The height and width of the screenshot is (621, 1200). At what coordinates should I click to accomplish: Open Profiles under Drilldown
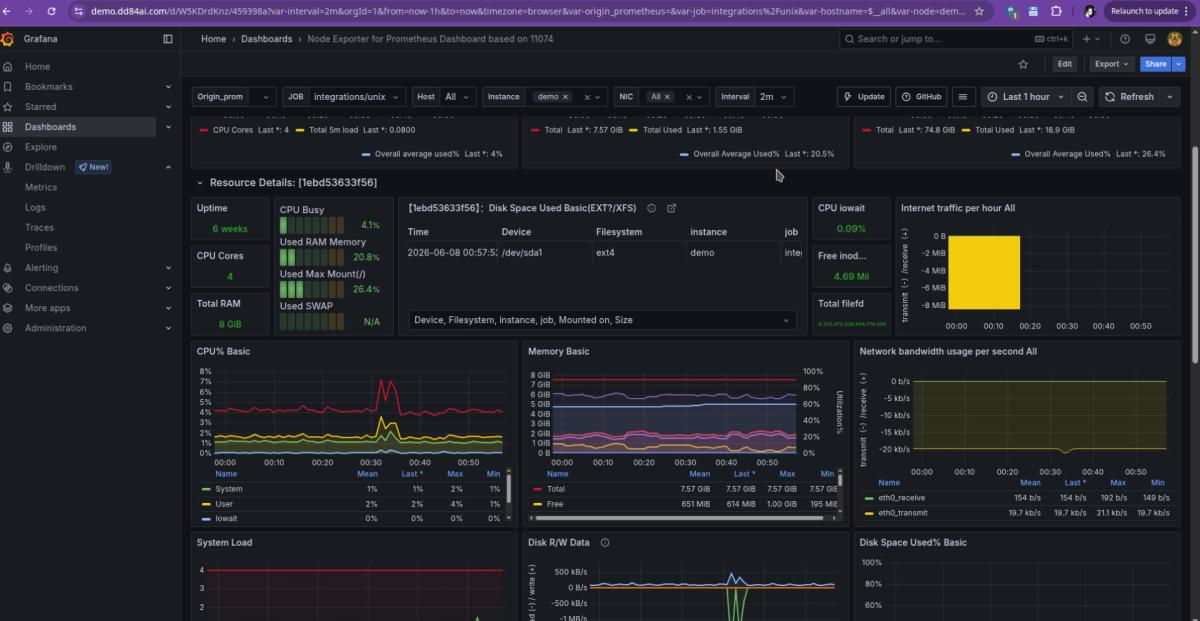pos(41,247)
